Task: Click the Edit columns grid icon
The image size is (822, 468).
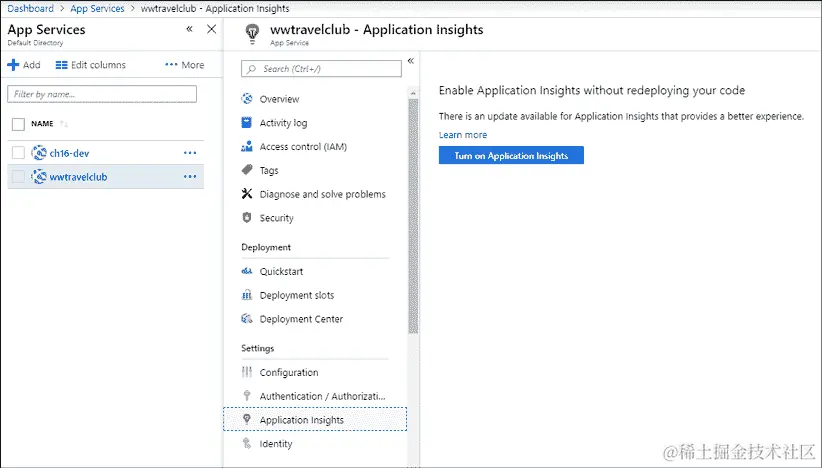Action: coord(61,65)
